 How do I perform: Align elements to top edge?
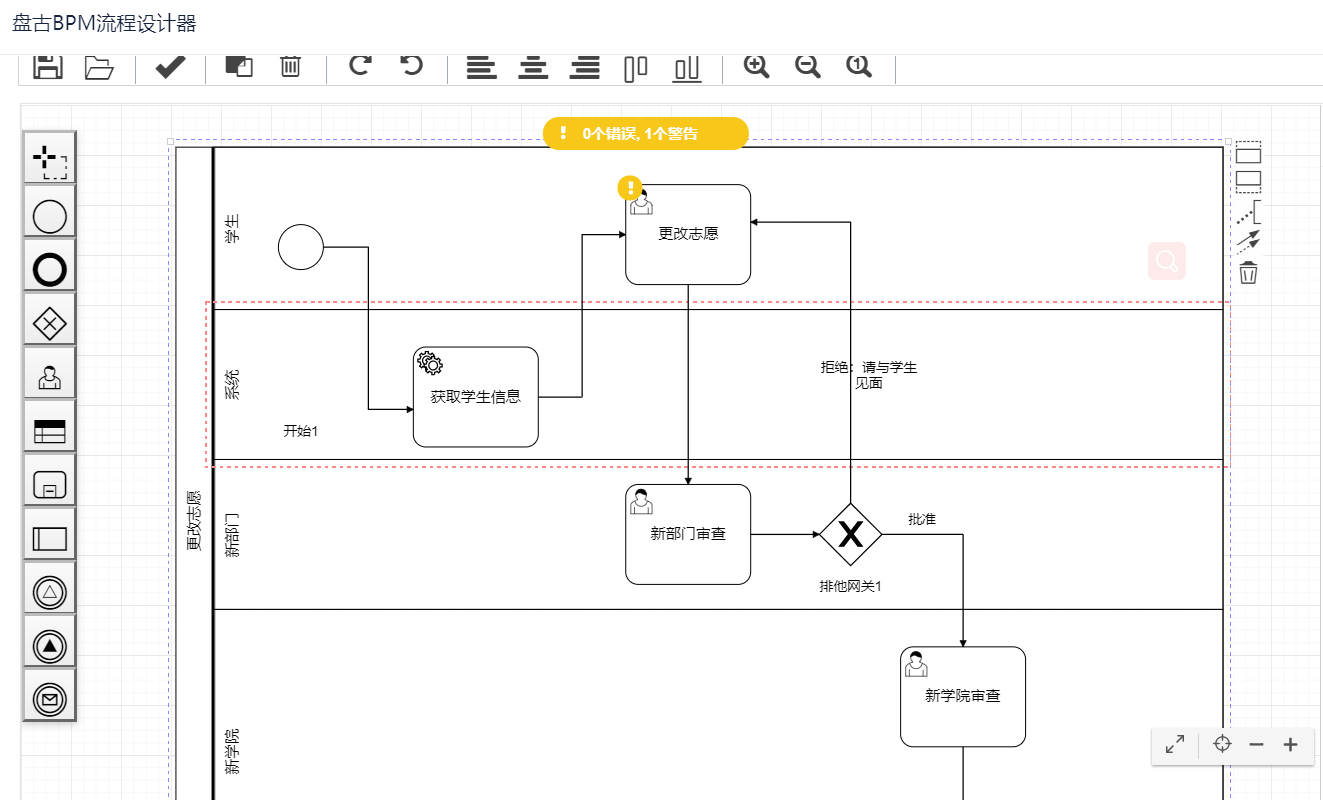point(636,68)
